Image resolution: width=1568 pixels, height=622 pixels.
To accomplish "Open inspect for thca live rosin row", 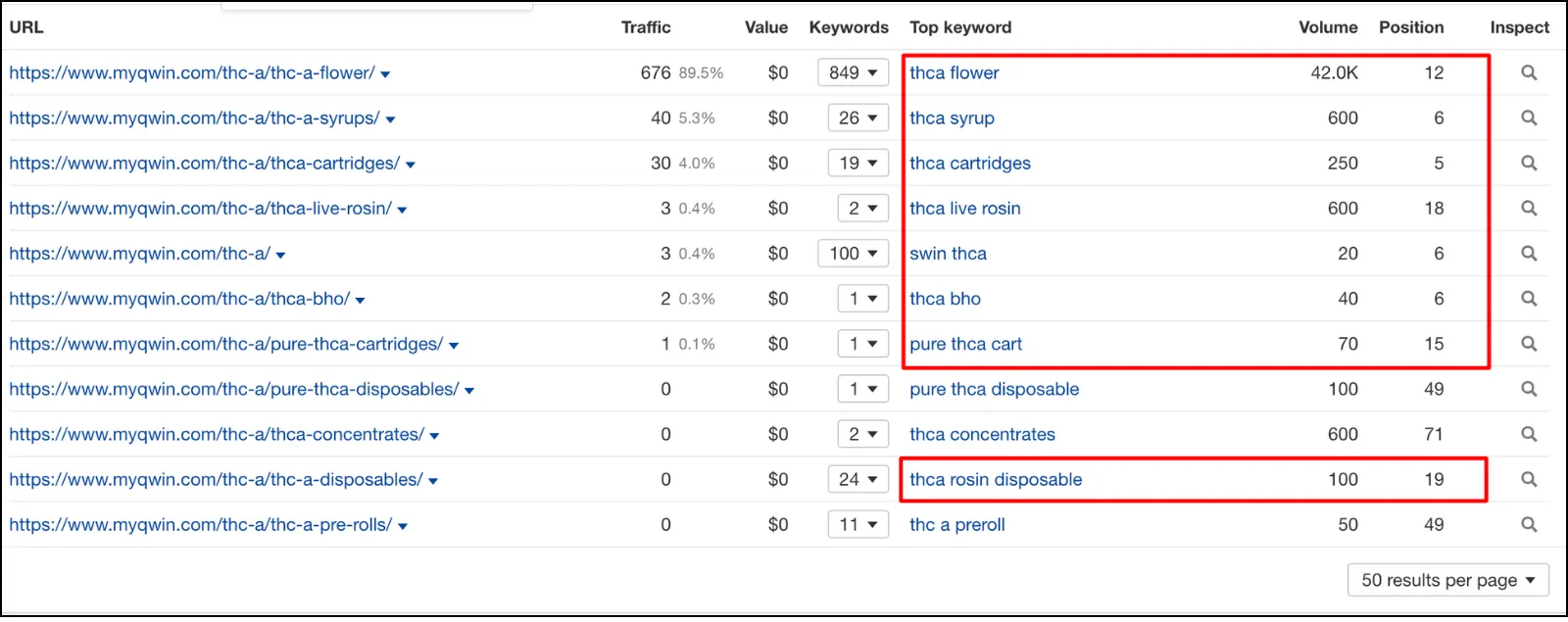I will click(1529, 208).
